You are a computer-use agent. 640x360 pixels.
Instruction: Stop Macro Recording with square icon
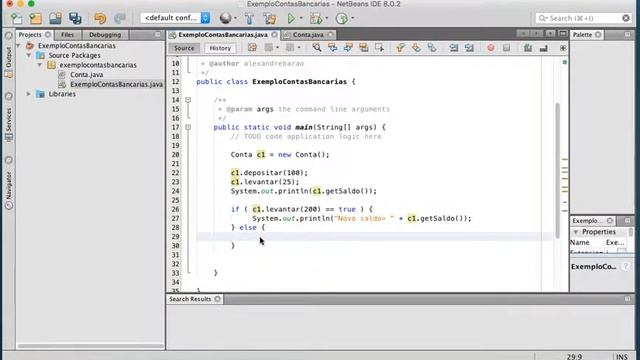coord(507,48)
